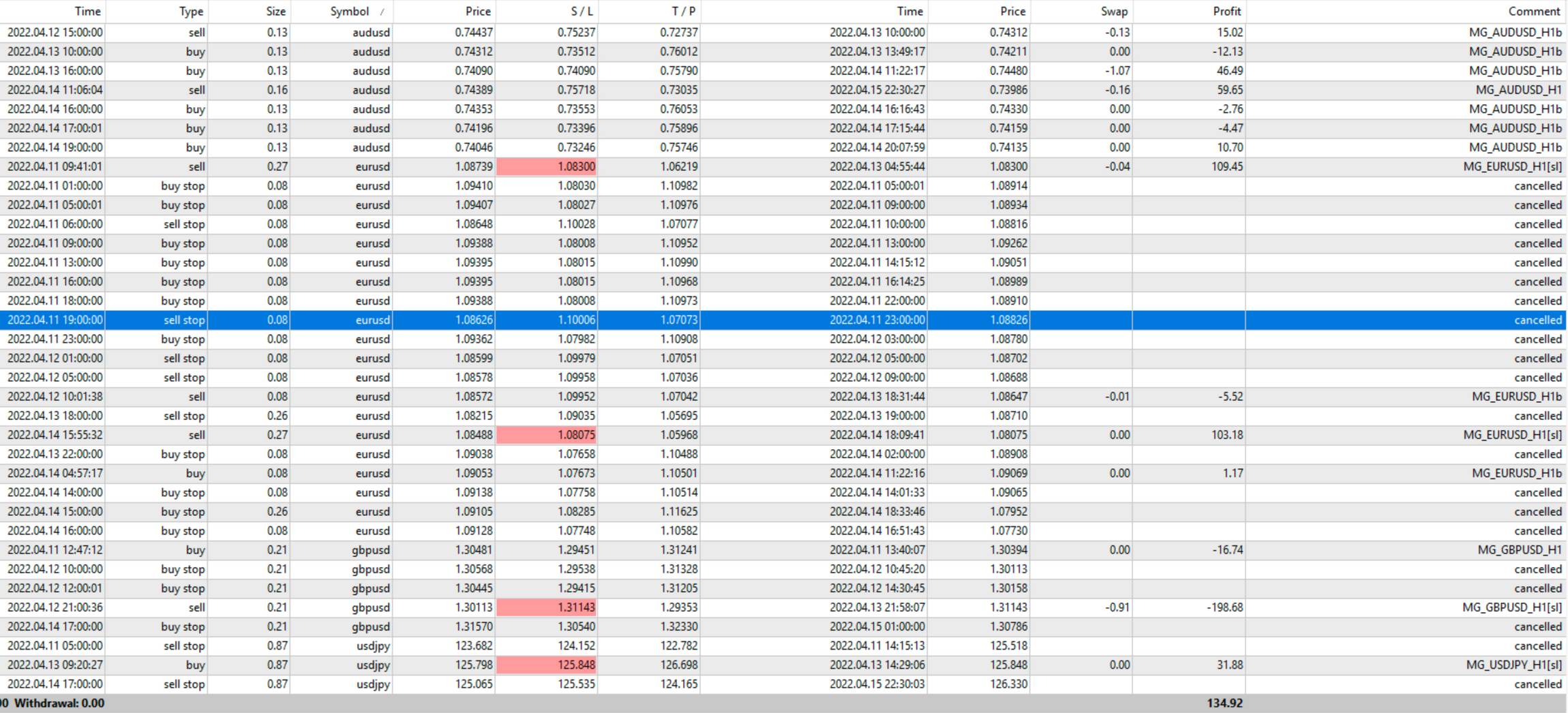This screenshot has height=713, width=1568.
Task: Select the S/L value 1.10006
Action: [576, 320]
